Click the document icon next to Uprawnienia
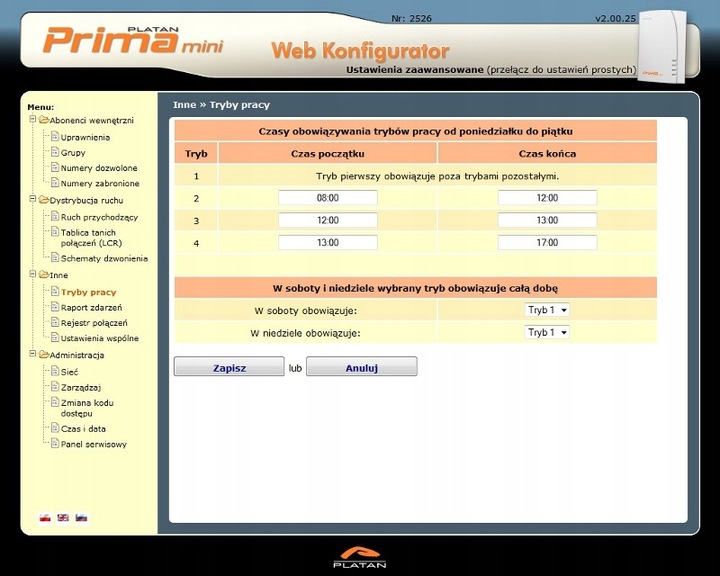Image resolution: width=720 pixels, height=576 pixels. coord(55,136)
